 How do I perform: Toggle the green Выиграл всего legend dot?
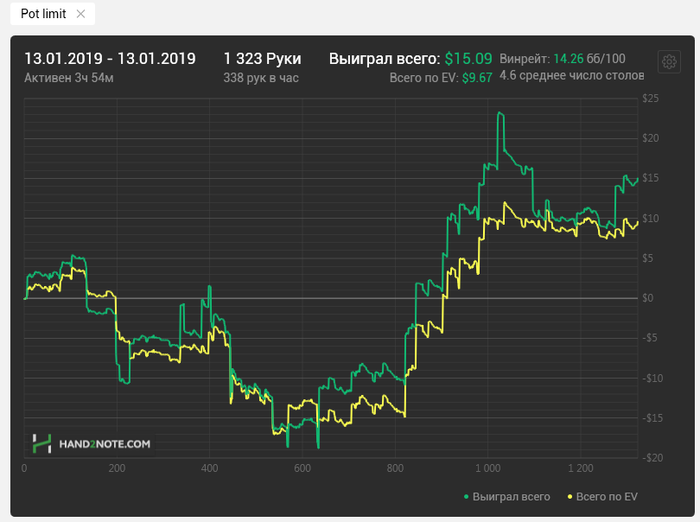click(x=466, y=496)
